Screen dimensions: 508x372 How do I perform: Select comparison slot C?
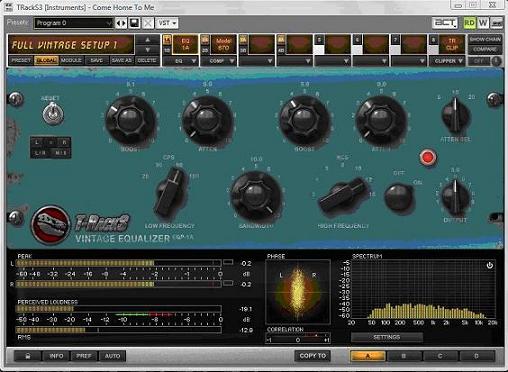tap(440, 356)
